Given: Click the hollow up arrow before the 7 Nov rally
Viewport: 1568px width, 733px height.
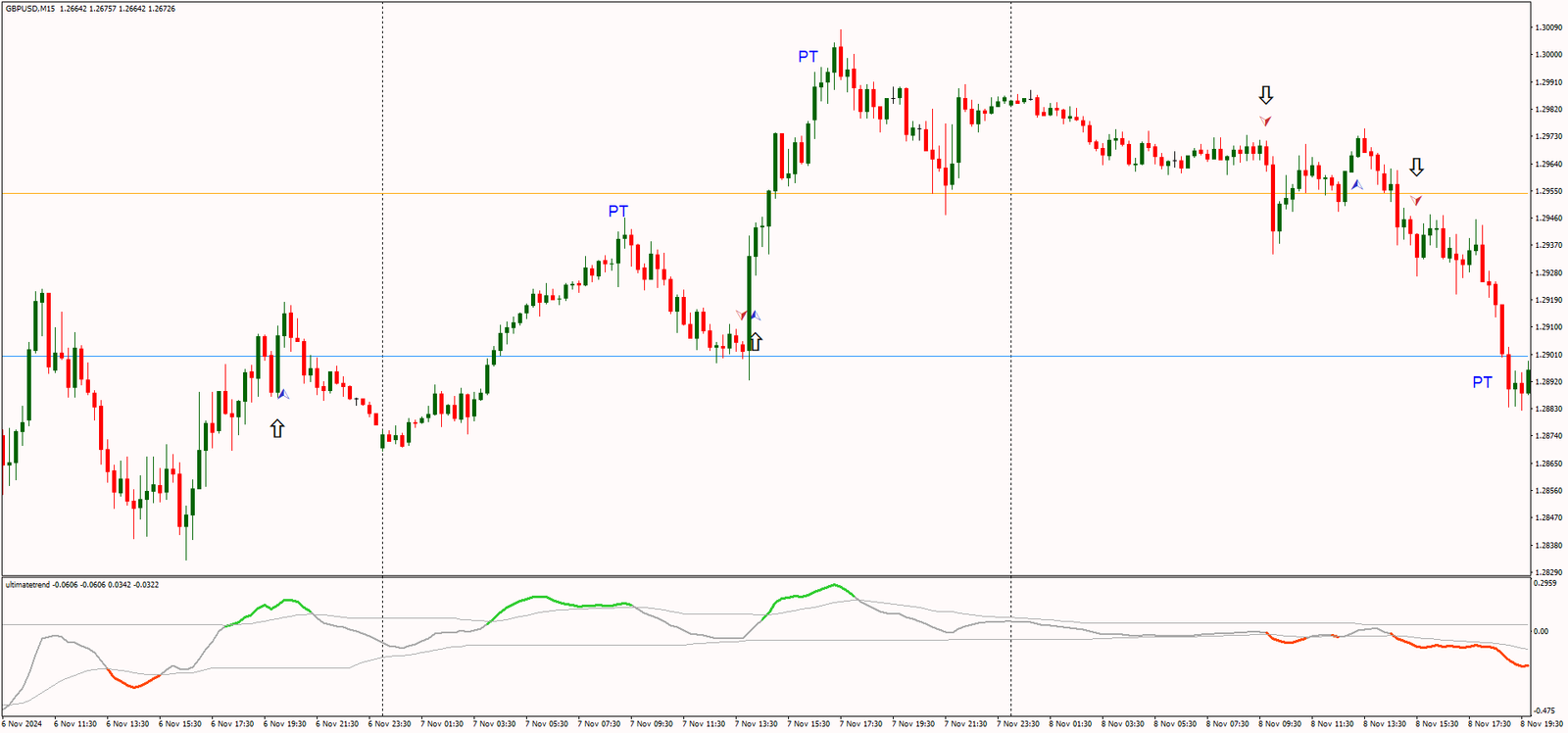Looking at the screenshot, I should [x=755, y=341].
